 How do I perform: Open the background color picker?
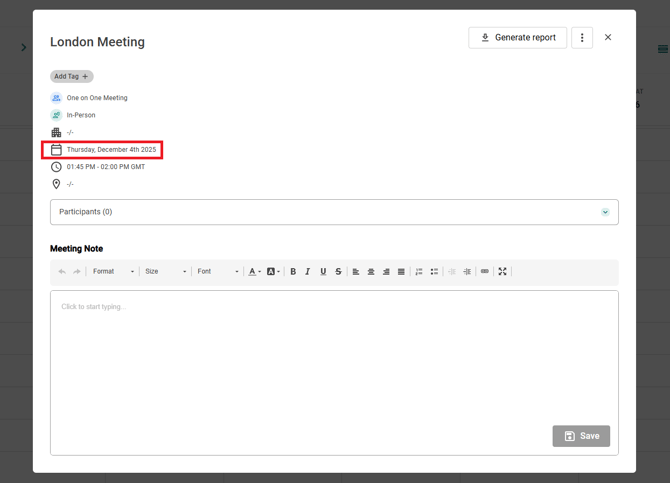tap(273, 271)
